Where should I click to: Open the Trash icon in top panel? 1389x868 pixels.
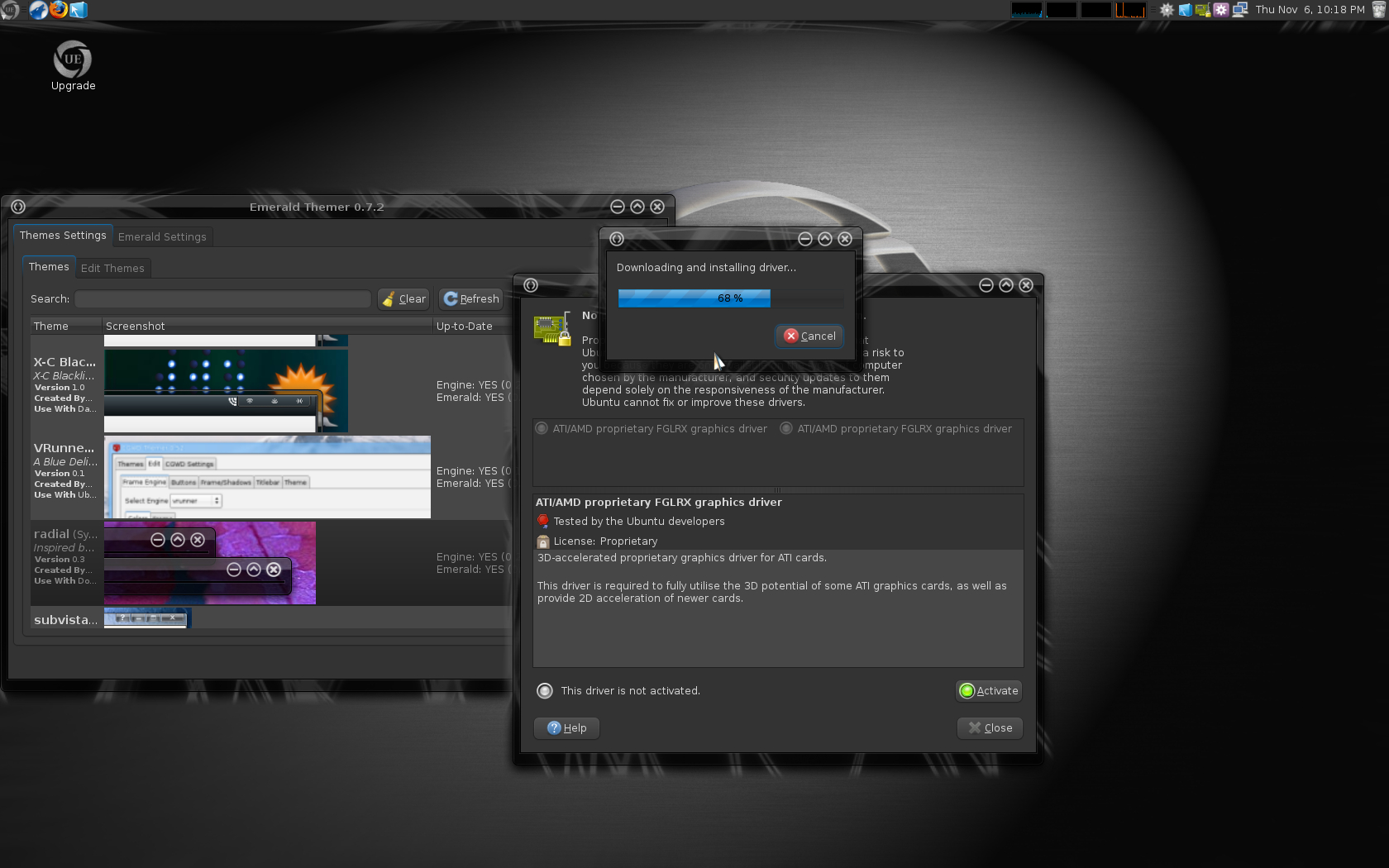(x=1378, y=10)
